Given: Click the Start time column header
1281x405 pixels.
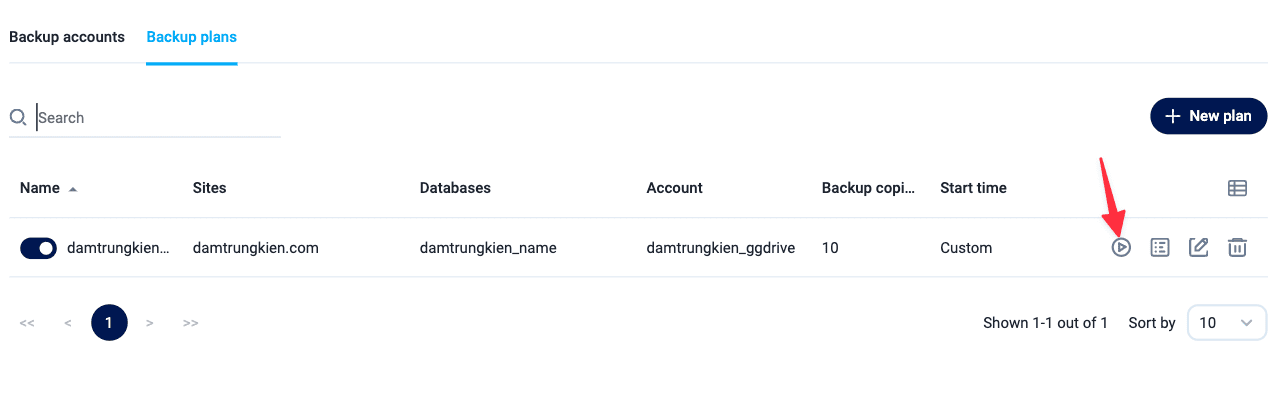Looking at the screenshot, I should click(x=973, y=188).
